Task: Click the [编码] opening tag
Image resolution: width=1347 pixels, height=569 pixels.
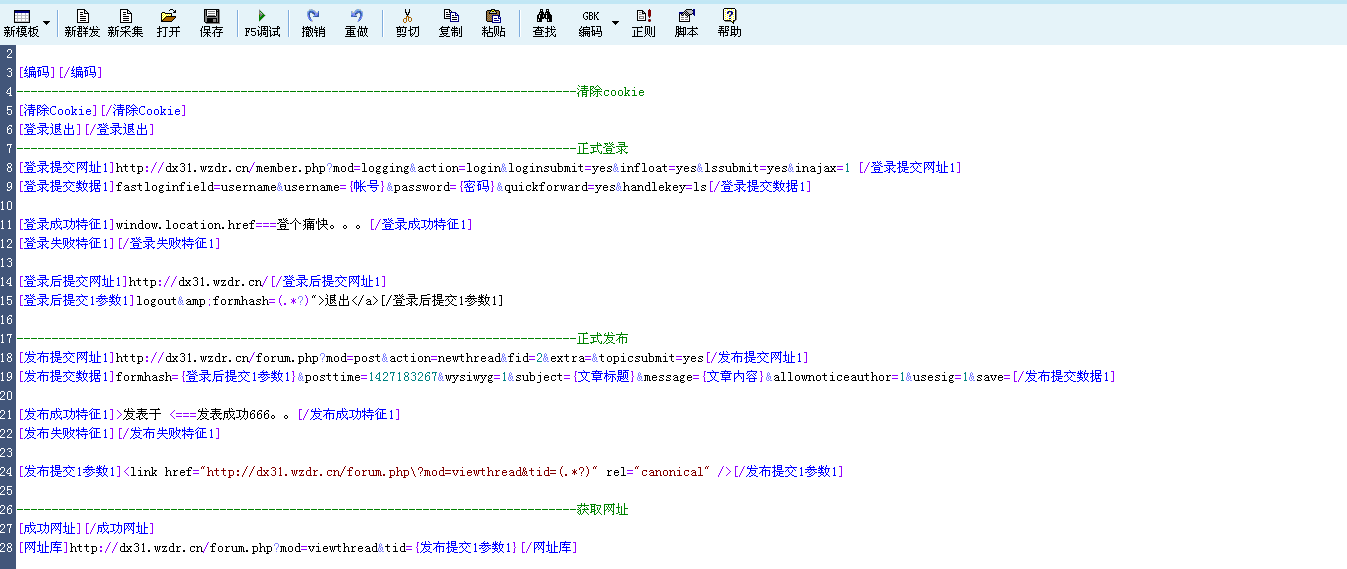Action: point(38,73)
